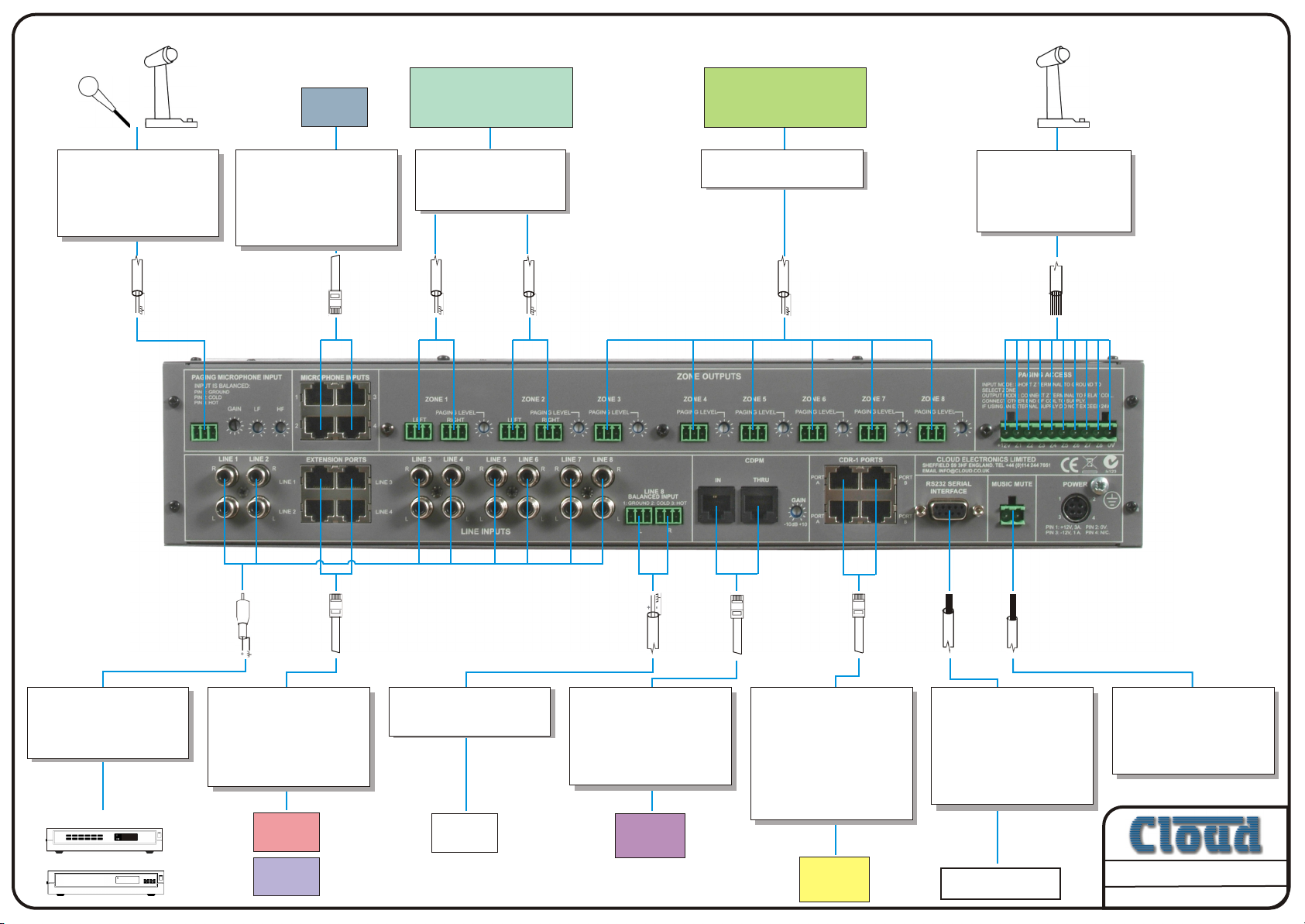This screenshot has width=1305, height=924.
Task: Click the mint green box at top
Action: [x=491, y=98]
